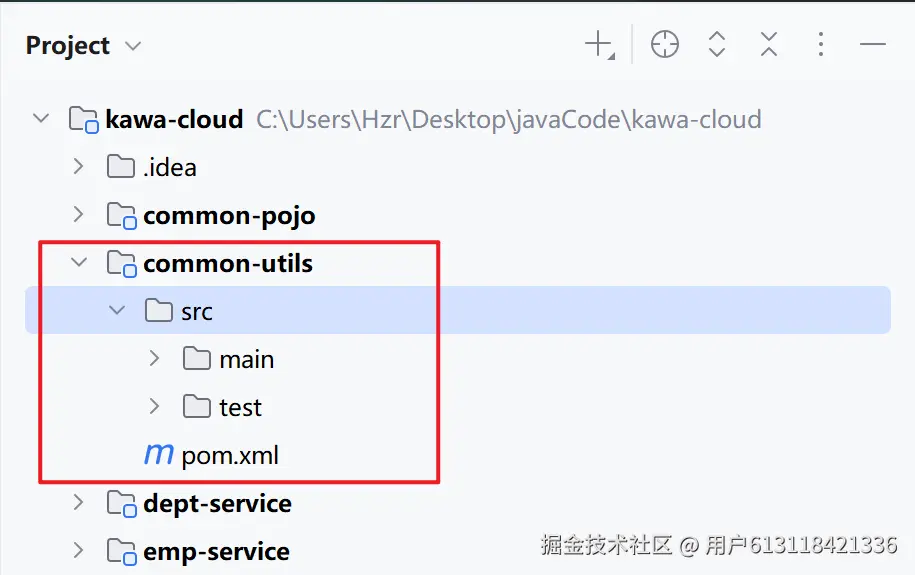Viewport: 915px width, 575px height.
Task: Click the New File or Directory plus icon
Action: pos(598,44)
